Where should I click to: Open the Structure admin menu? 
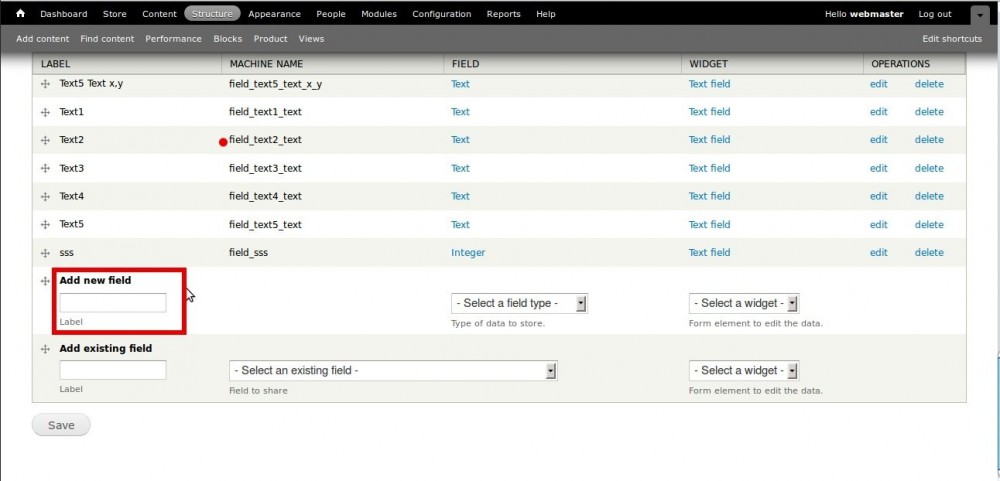[212, 14]
